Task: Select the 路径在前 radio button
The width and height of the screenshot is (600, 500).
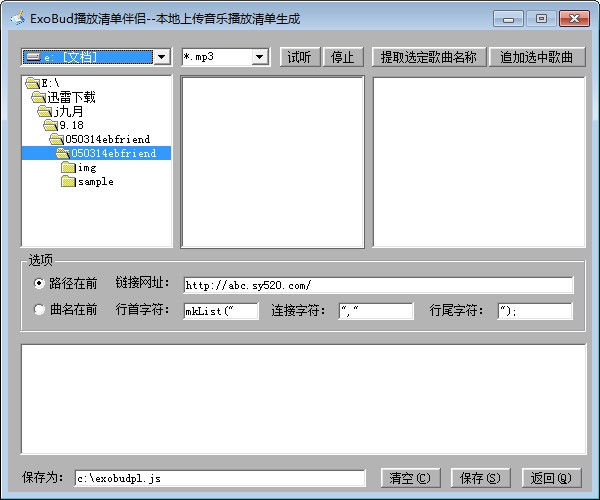Action: tap(39, 283)
